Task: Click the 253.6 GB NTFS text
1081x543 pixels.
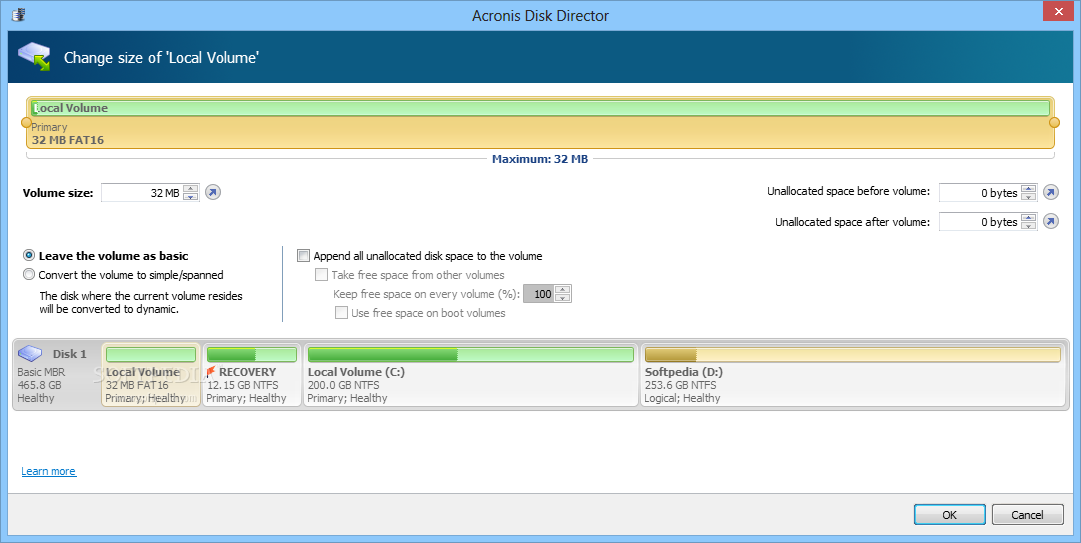Action: 680,385
